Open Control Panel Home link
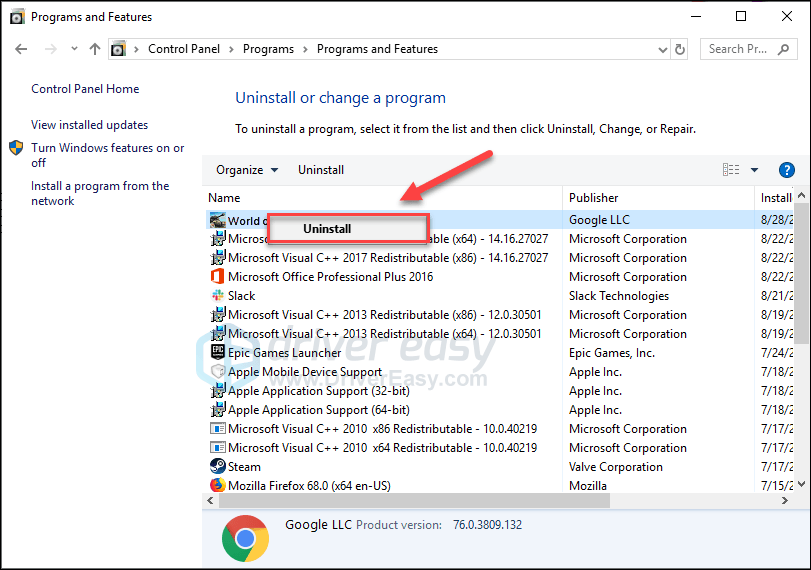The image size is (811, 570). 85,89
